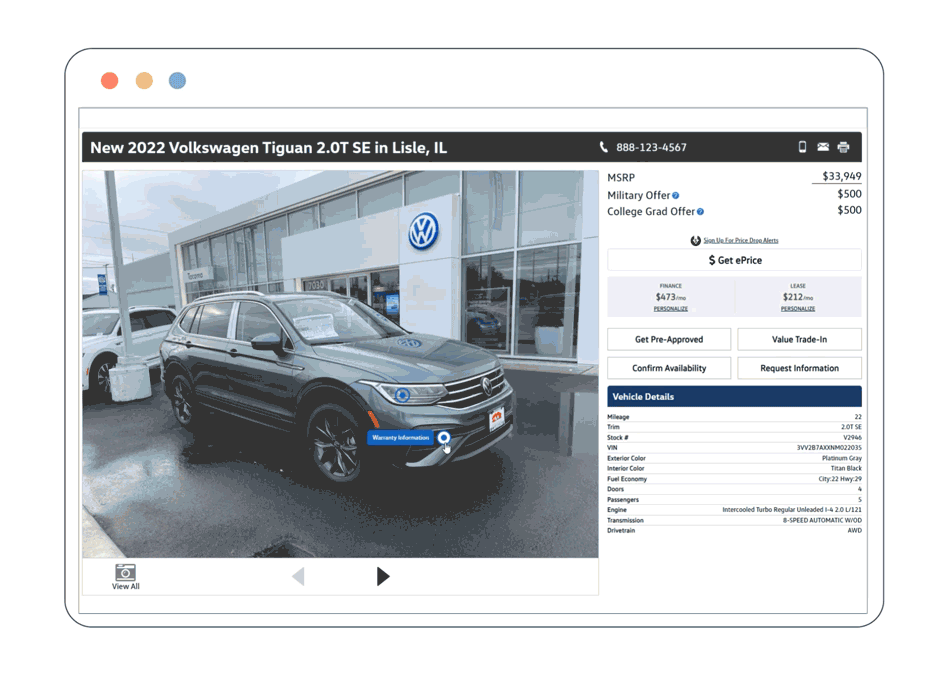Personalize the Finance payment
948x675 pixels.
coord(670,308)
